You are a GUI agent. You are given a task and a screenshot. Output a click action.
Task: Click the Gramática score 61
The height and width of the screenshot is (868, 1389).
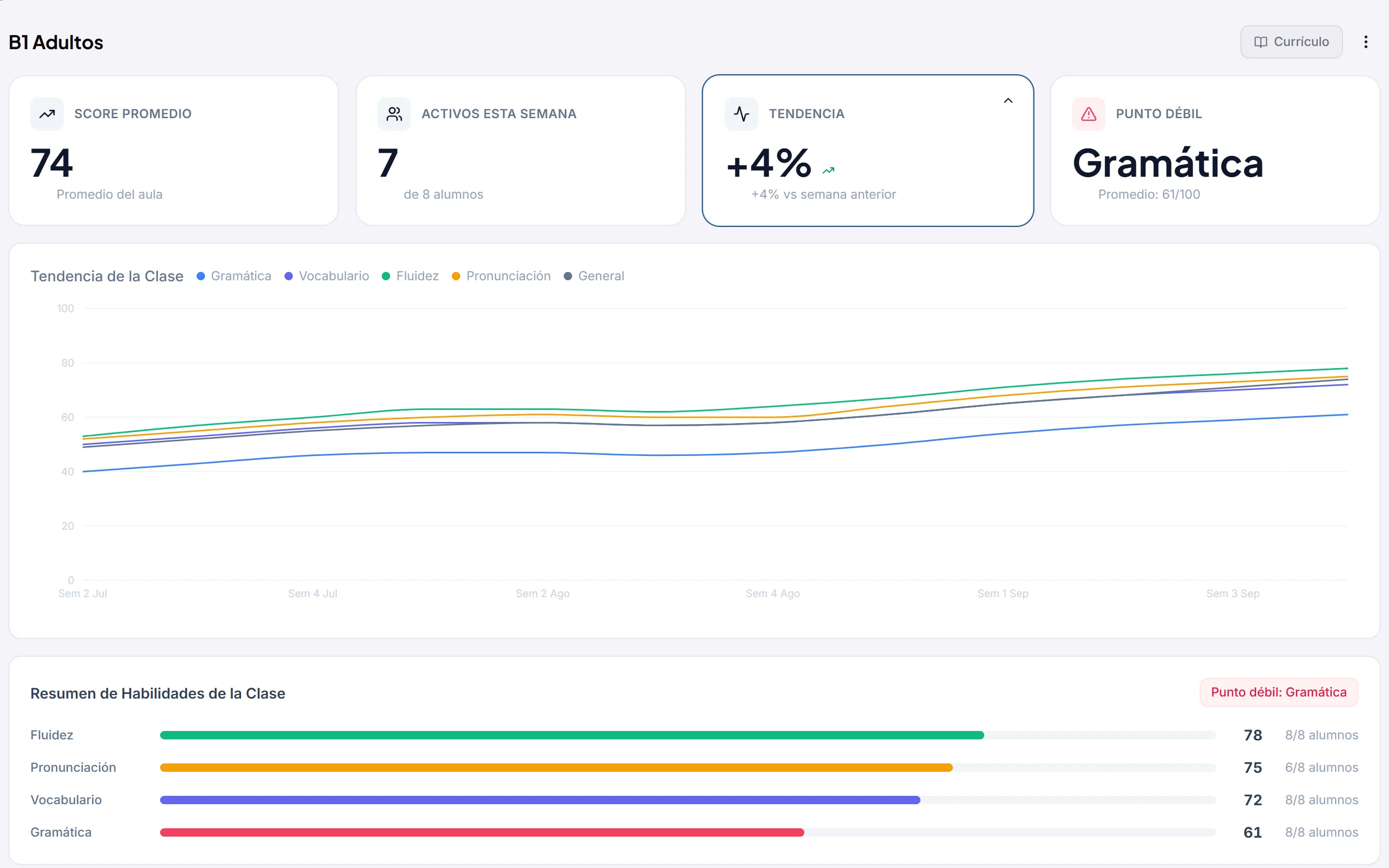(x=1253, y=832)
